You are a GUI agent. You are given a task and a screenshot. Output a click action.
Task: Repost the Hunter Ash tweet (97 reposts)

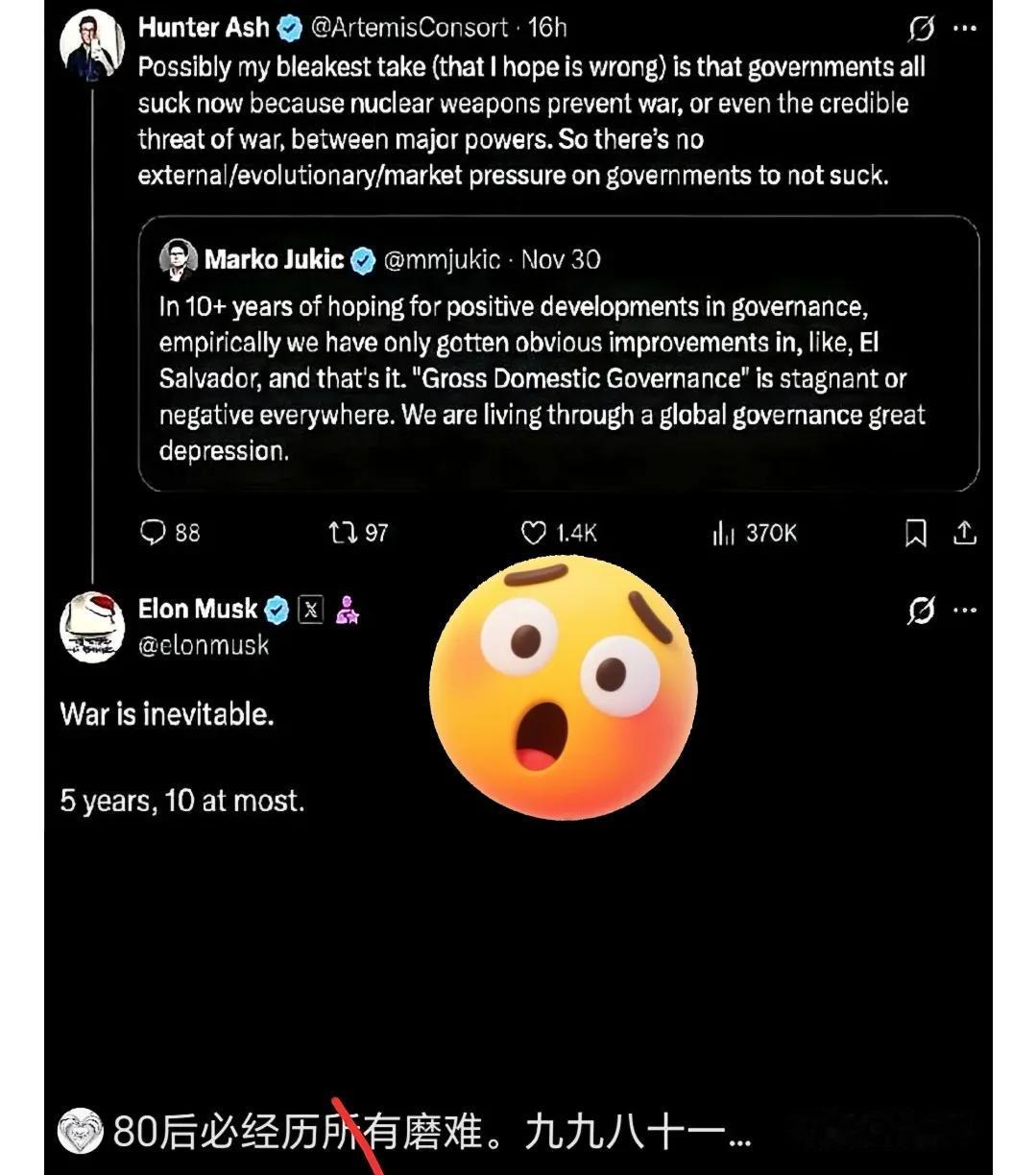(x=343, y=532)
